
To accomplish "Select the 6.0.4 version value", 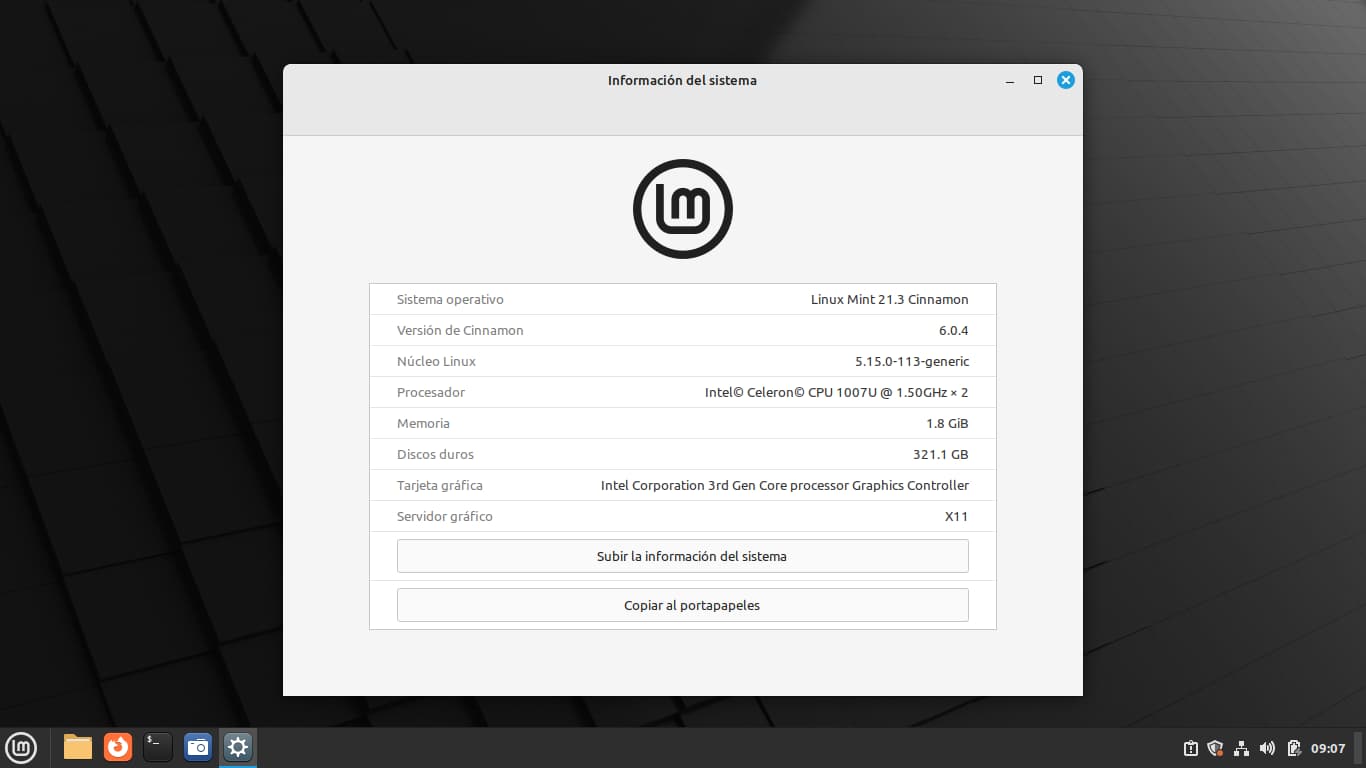I will coord(954,330).
